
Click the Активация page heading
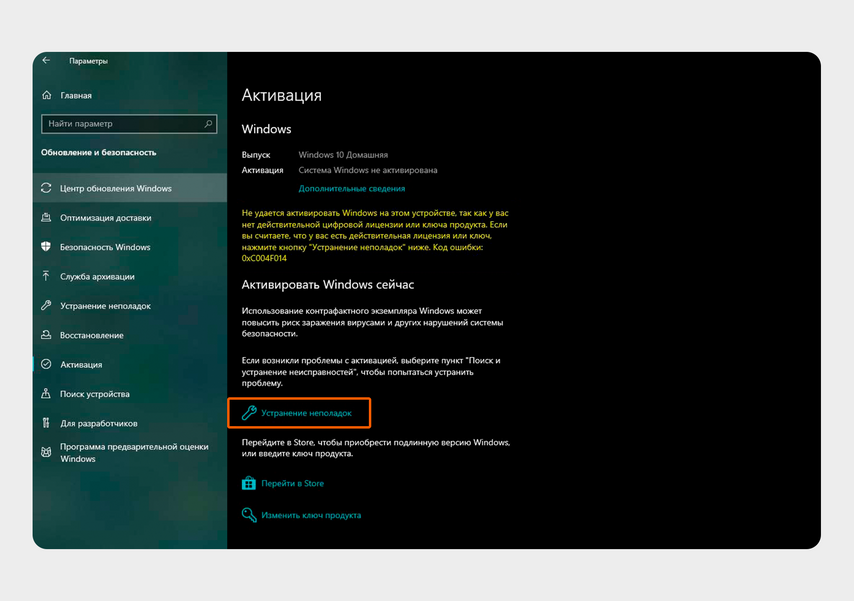pos(282,95)
